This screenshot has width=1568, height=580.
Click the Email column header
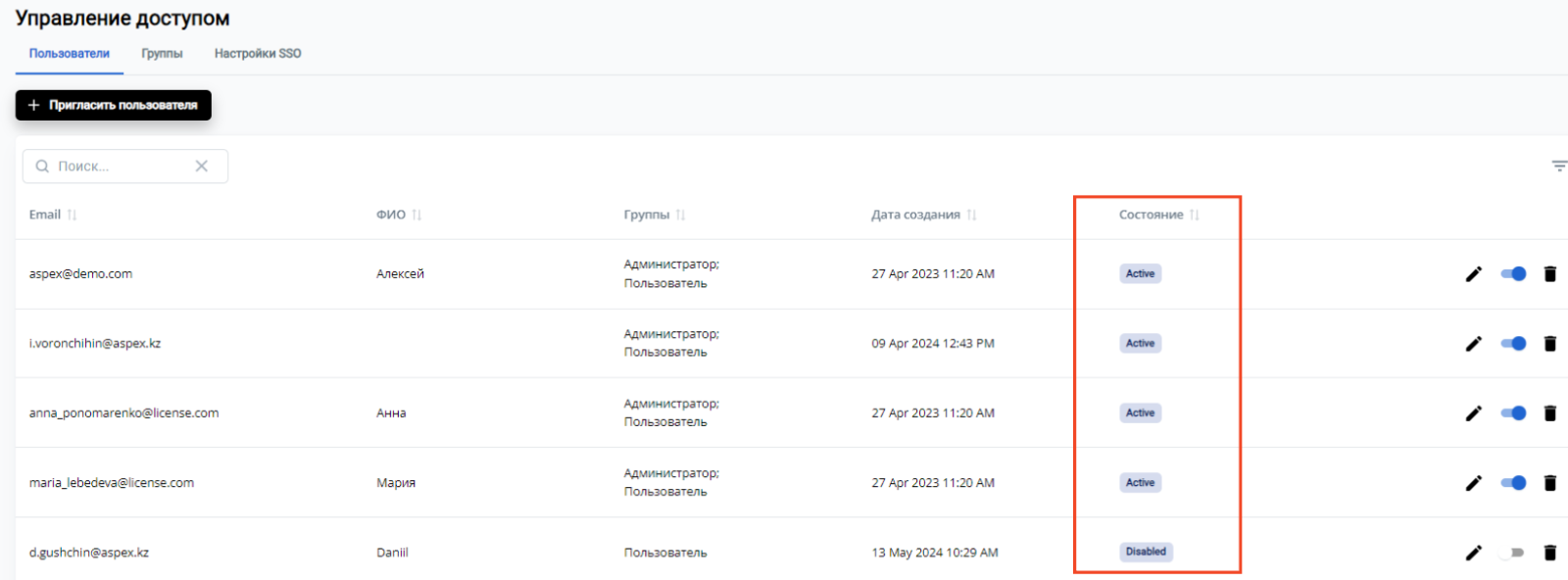click(45, 215)
